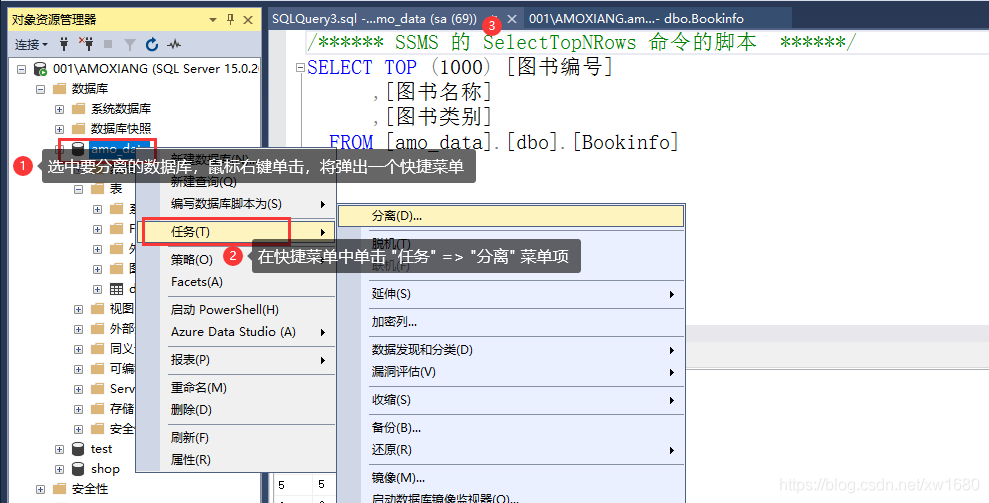Click the test database cylinder icon
The image size is (989, 503).
(x=78, y=449)
